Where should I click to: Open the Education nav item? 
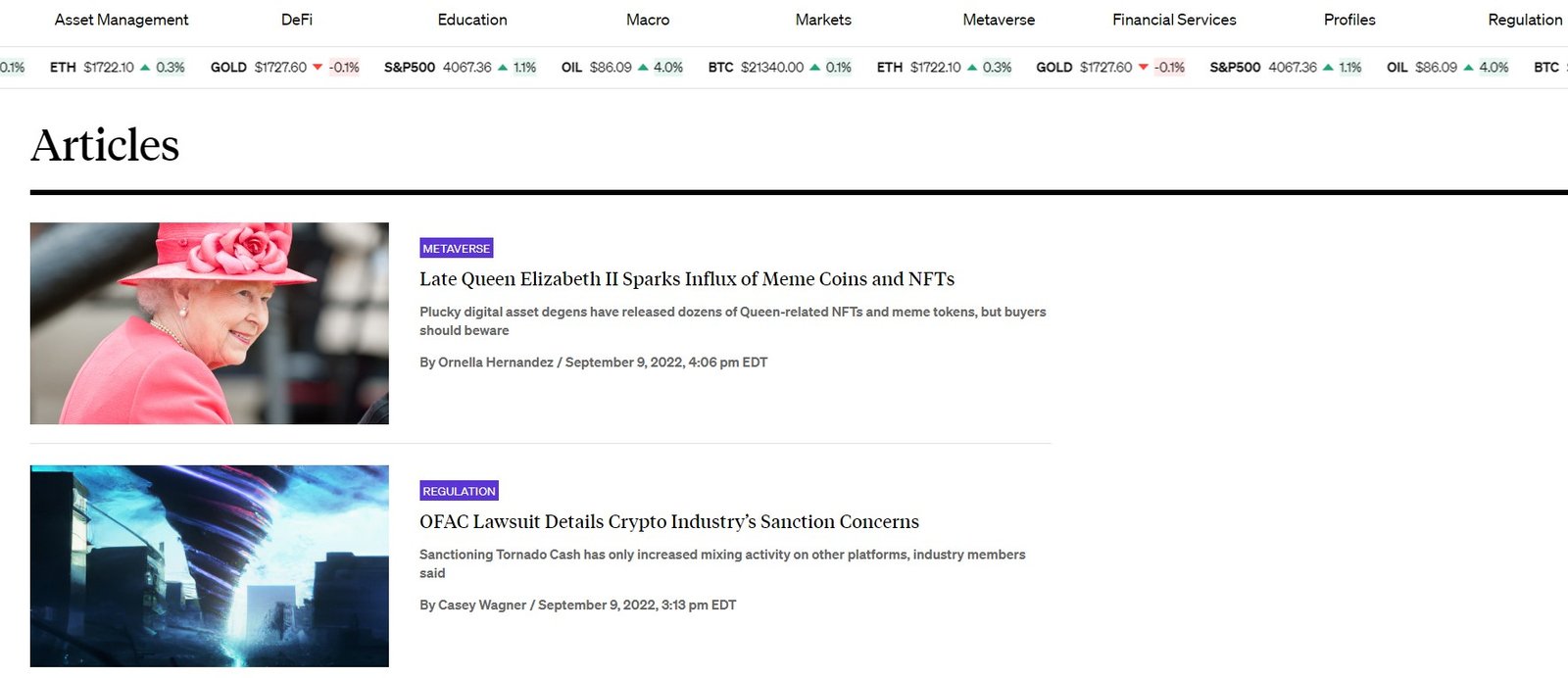[x=472, y=20]
